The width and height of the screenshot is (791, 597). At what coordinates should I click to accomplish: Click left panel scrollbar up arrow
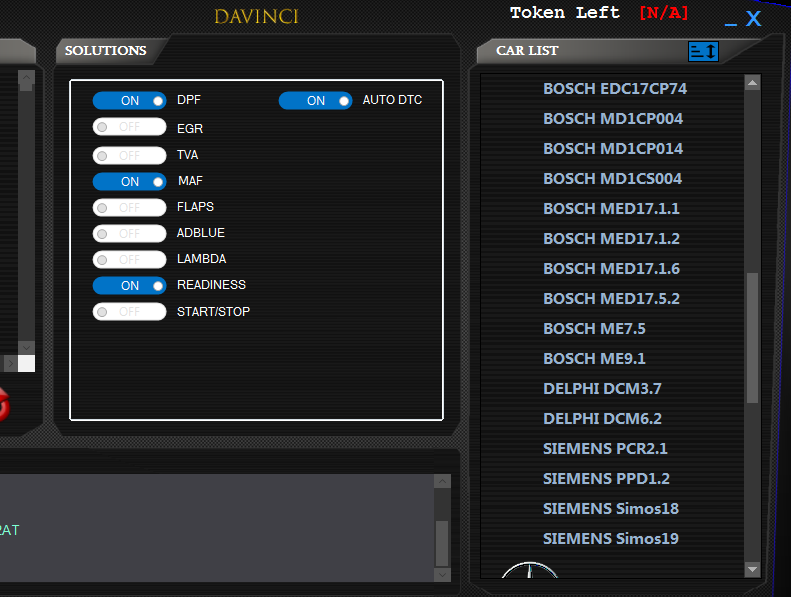coord(26,77)
